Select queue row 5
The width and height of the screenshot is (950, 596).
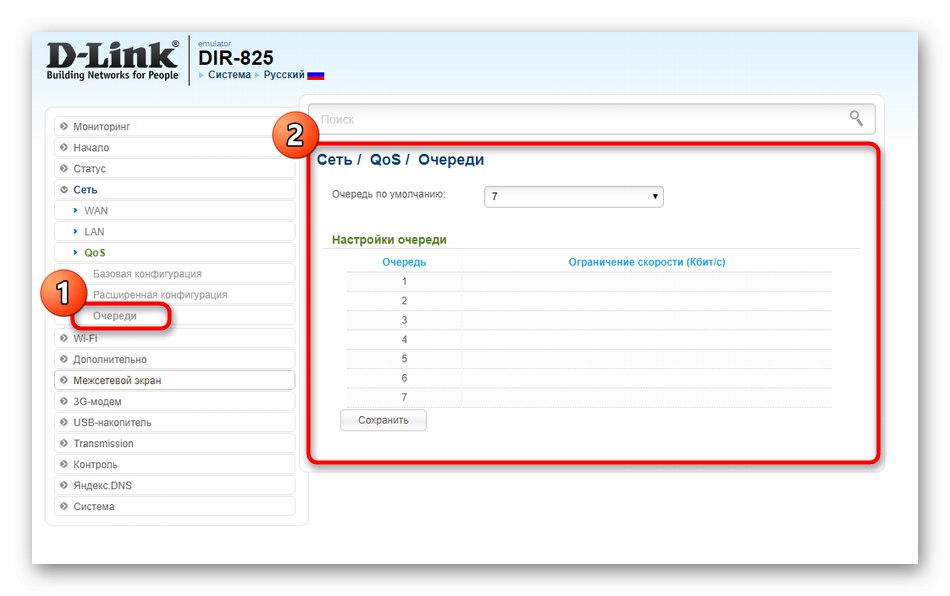589,359
